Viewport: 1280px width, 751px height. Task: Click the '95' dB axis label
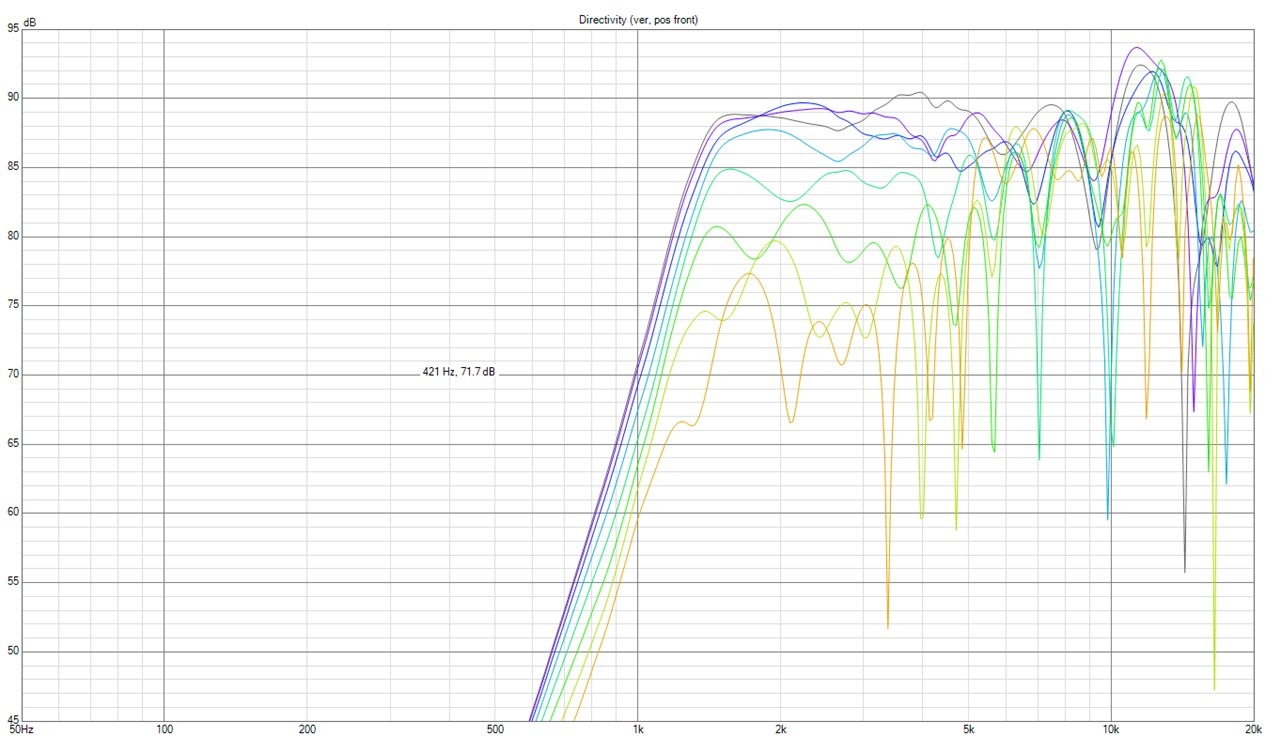(13, 28)
